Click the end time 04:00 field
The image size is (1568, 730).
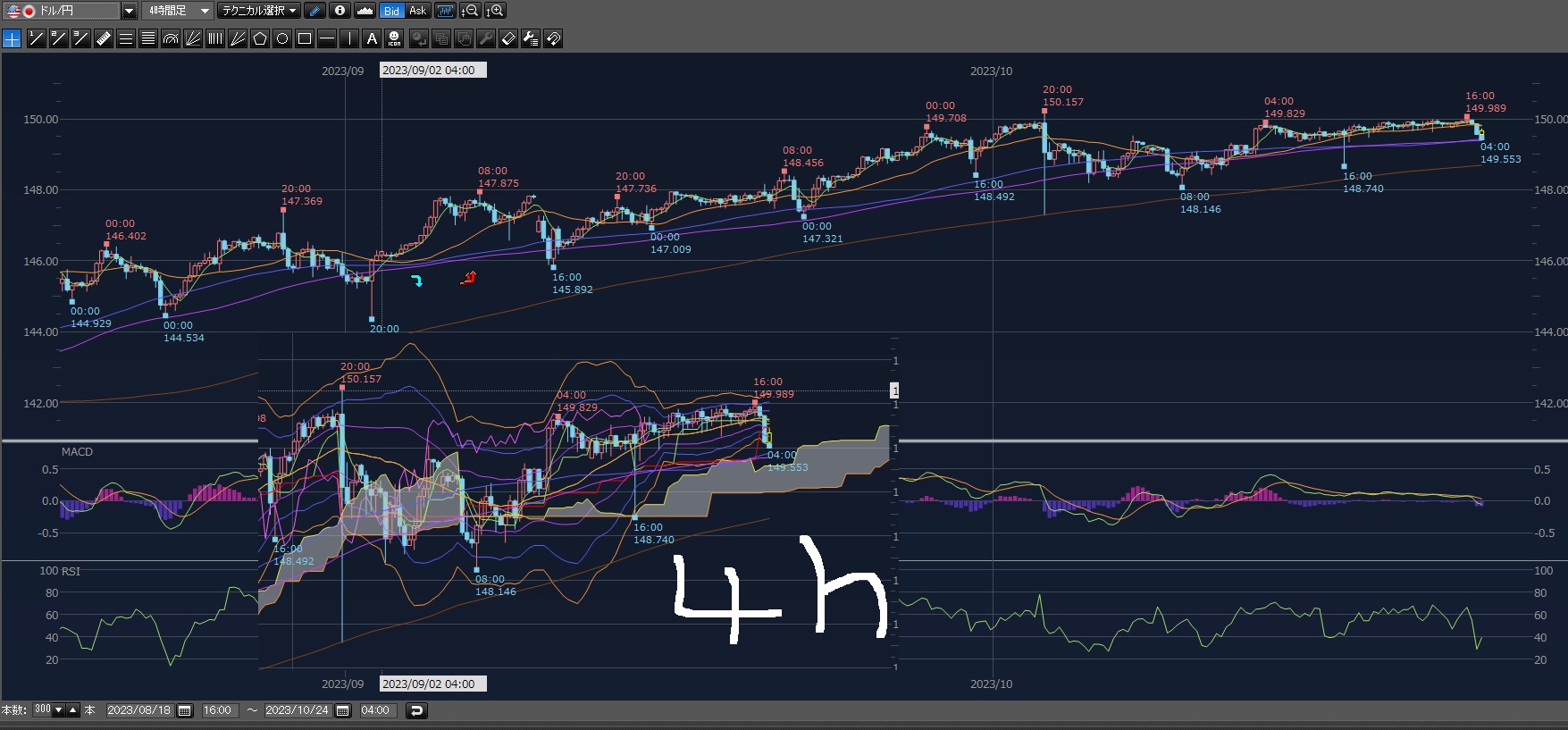click(x=375, y=710)
